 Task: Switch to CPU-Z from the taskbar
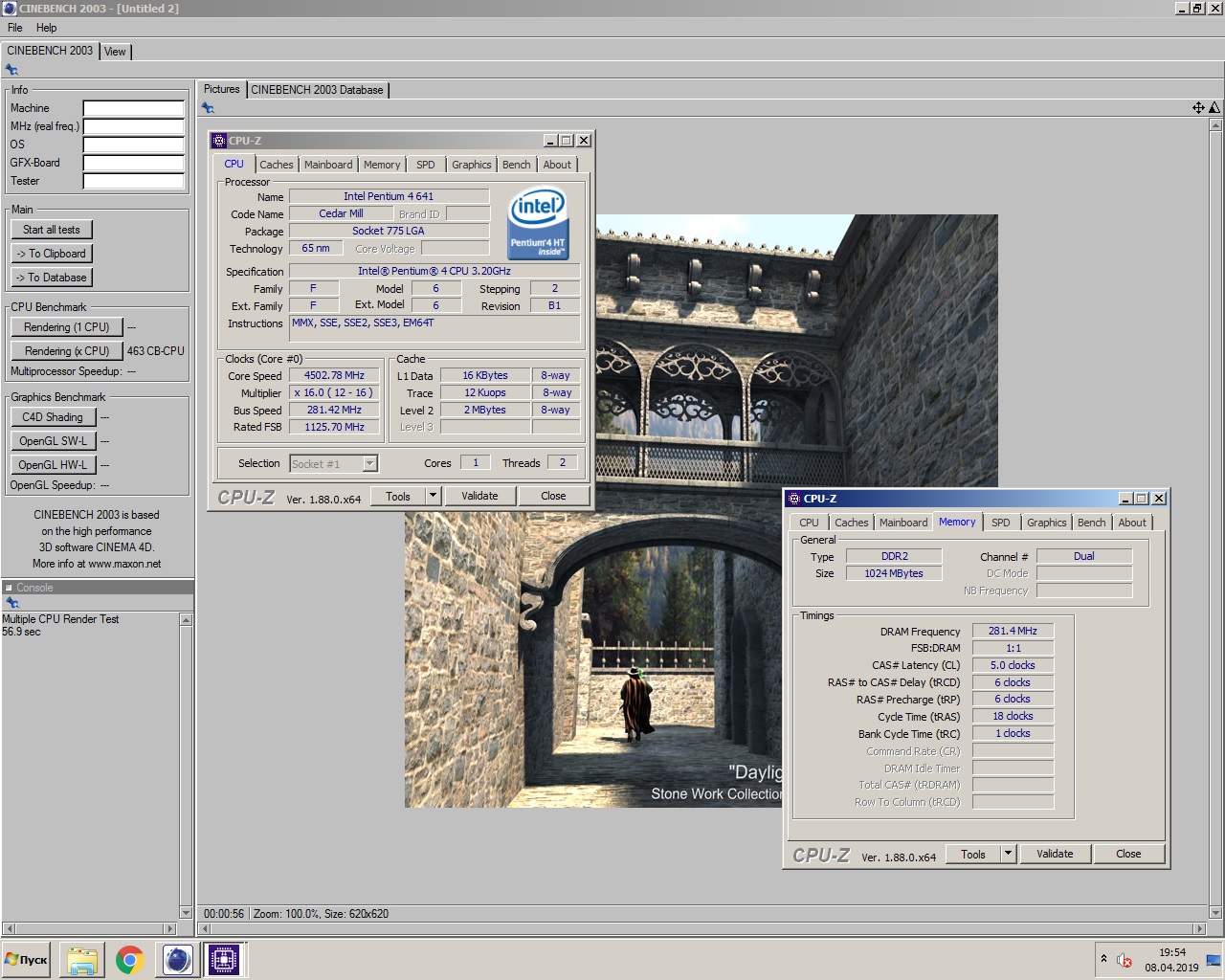[x=224, y=959]
